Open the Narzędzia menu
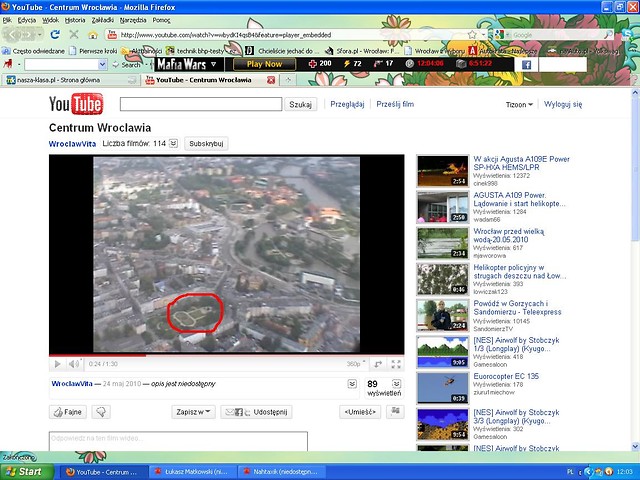The image size is (640, 480). click(133, 20)
